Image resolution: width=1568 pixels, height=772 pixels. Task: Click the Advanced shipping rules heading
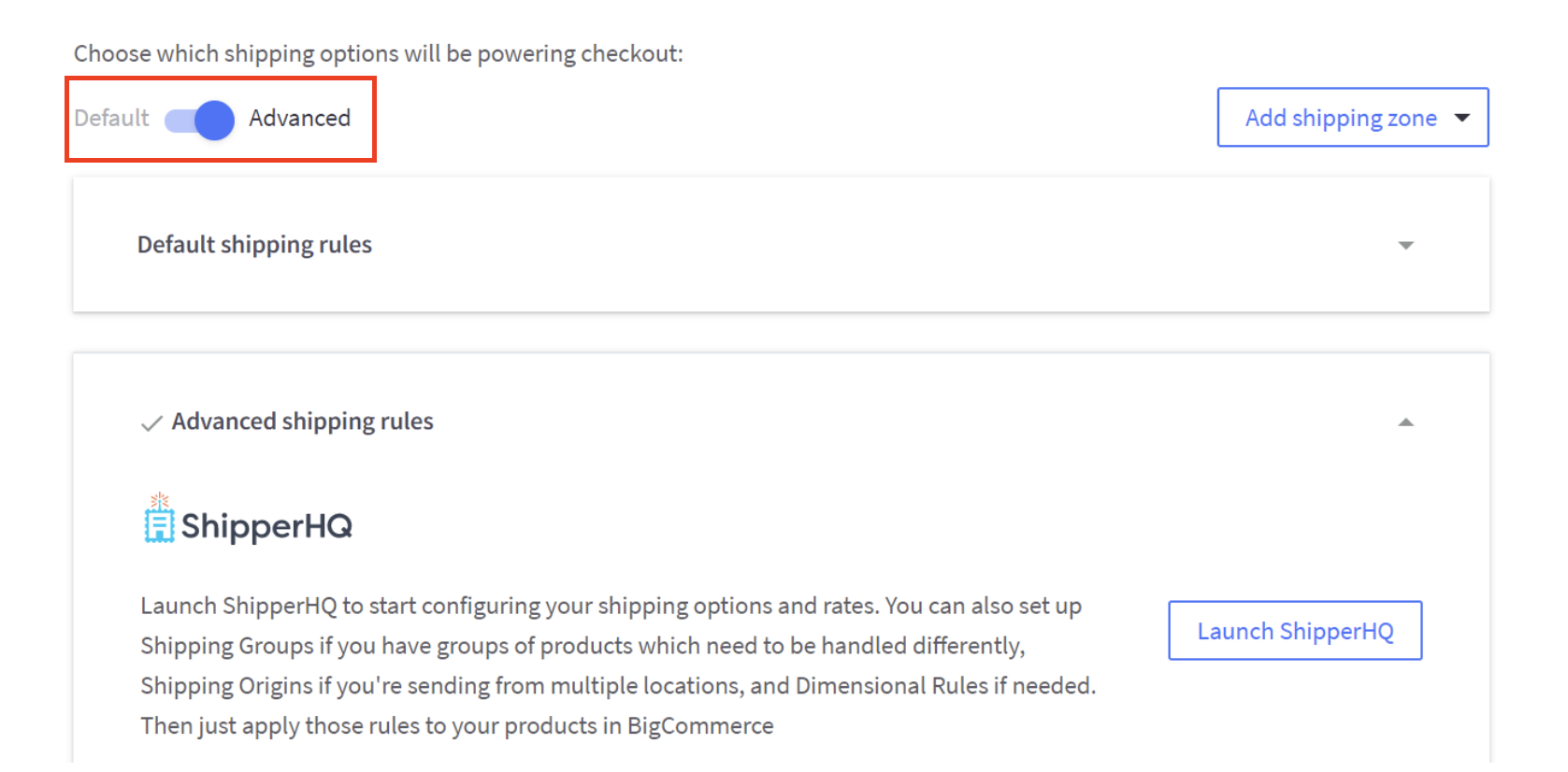(302, 422)
